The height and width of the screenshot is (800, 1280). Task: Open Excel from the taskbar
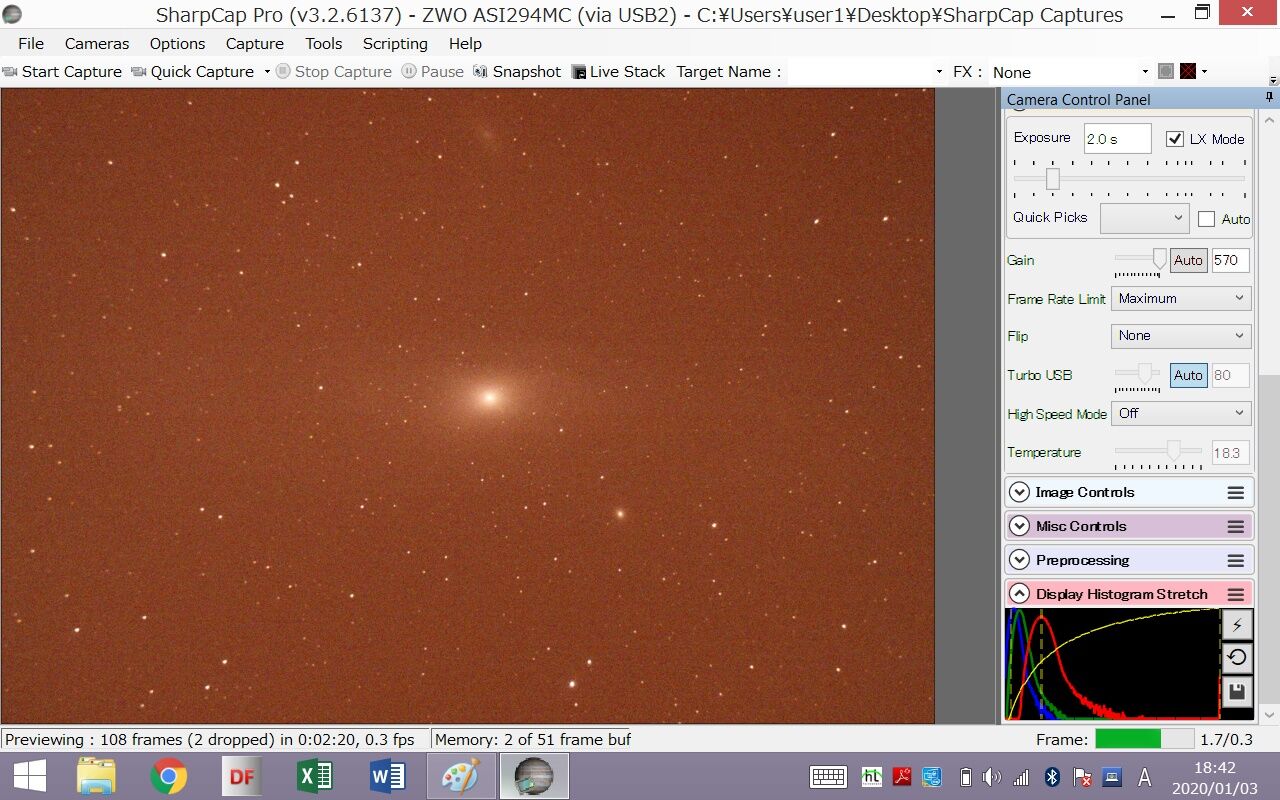click(314, 776)
